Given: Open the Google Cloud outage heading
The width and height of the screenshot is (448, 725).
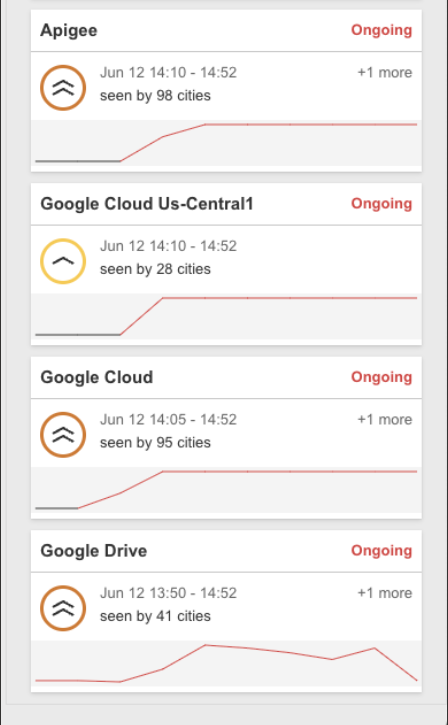Looking at the screenshot, I should pos(97,377).
